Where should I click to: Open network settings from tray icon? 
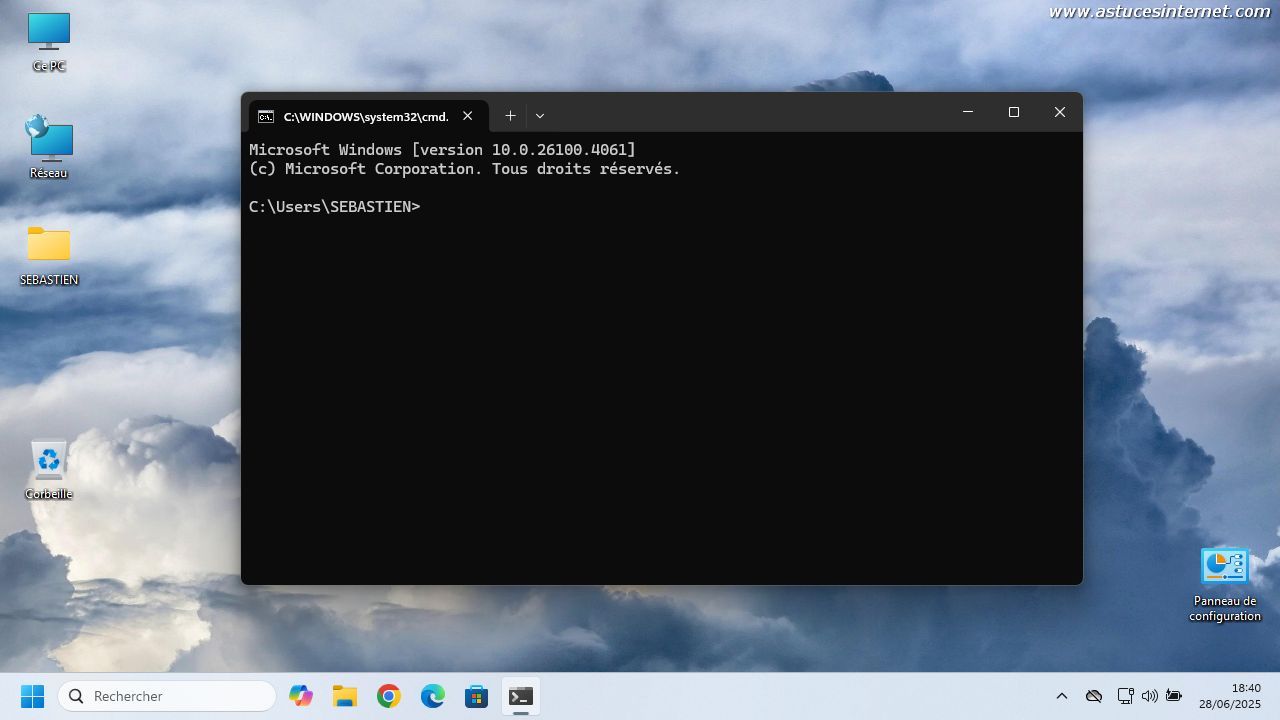pyautogui.click(x=1125, y=696)
